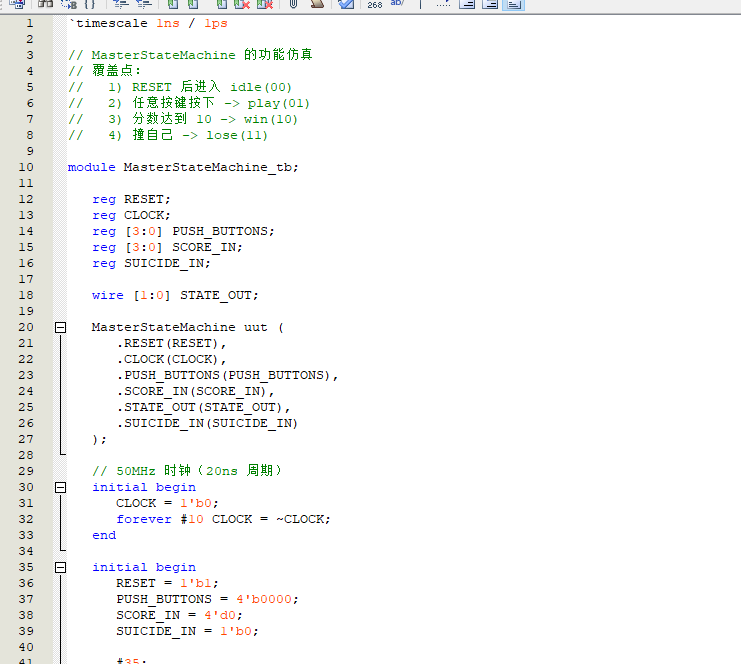Click the ');' closing on line 27
This screenshot has width=741, height=664.
point(100,440)
